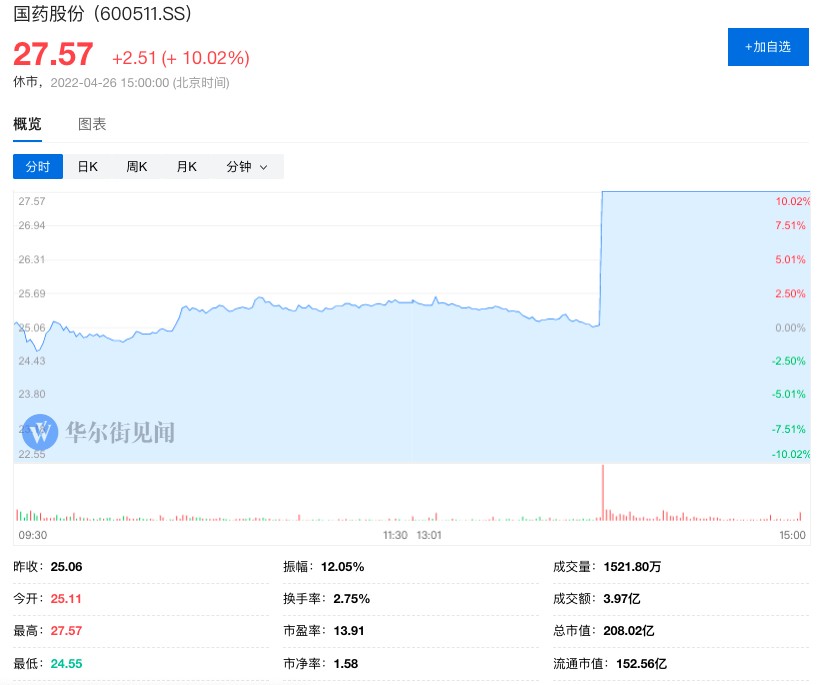Click the 13:01 time axis label

click(429, 535)
